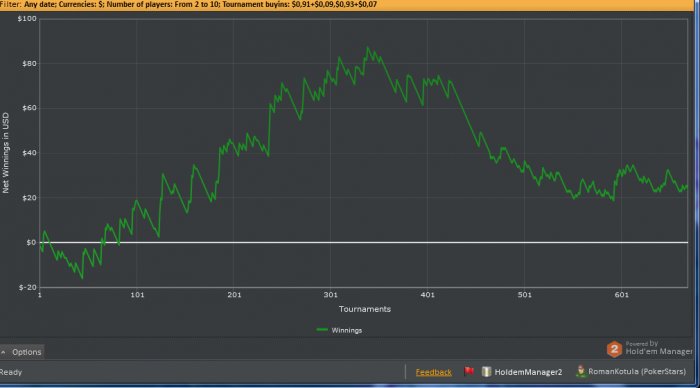Toggle the Winnings series legend label
Viewport: 700px width, 388px height.
point(346,330)
